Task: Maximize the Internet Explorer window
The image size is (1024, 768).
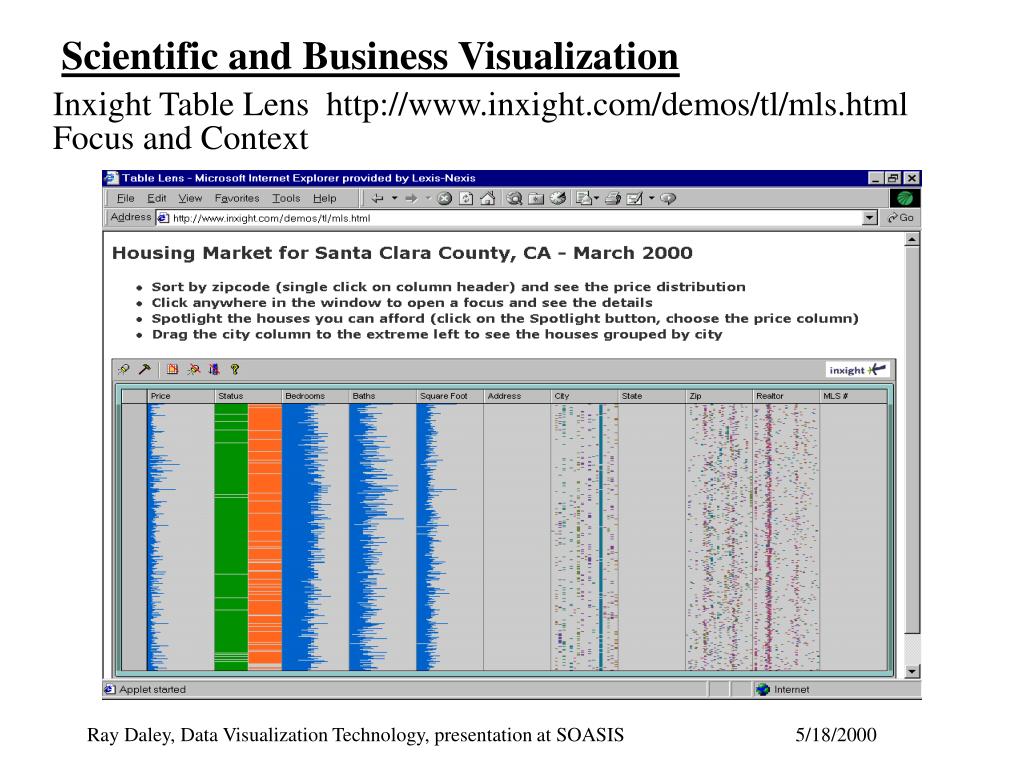Action: coord(893,178)
